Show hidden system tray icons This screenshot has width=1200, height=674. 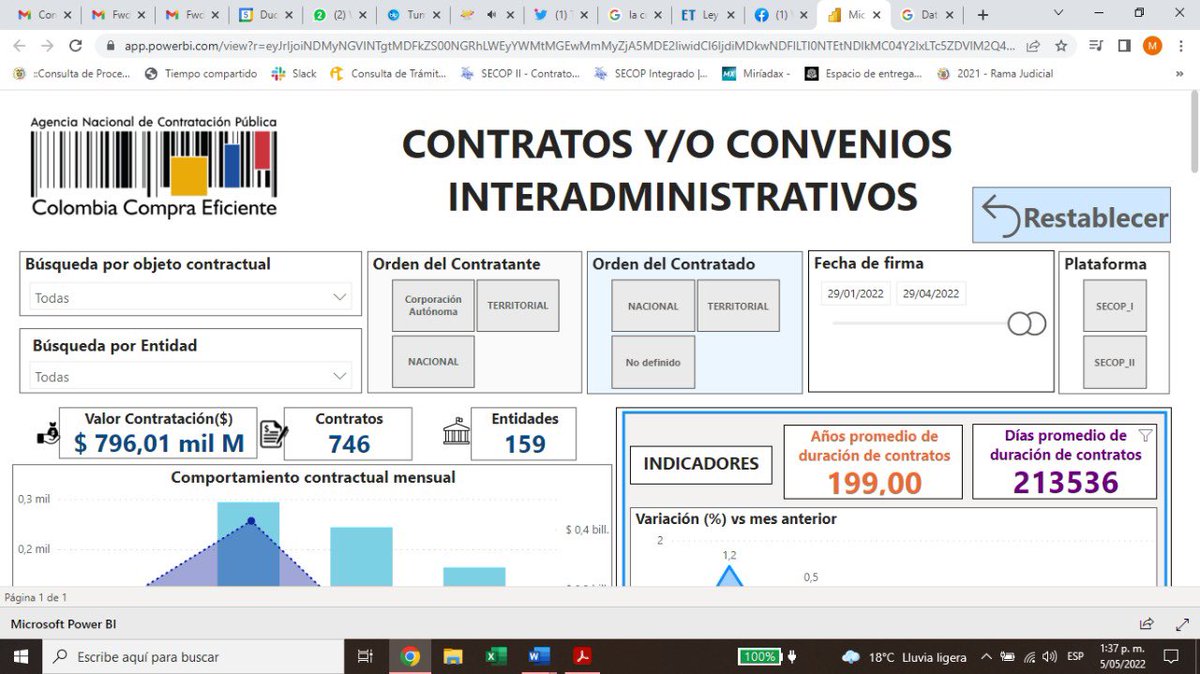pos(987,657)
